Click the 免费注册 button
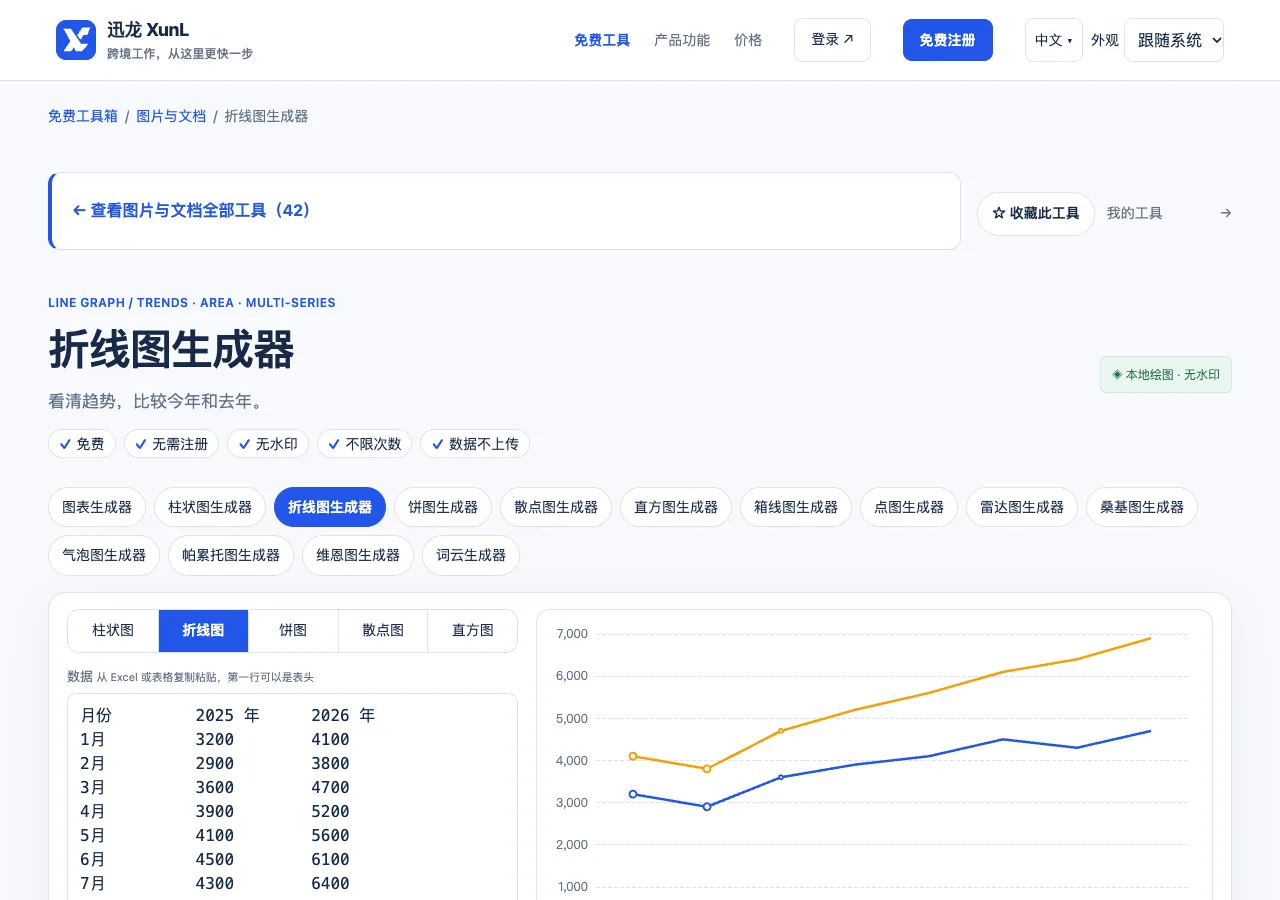 [948, 40]
